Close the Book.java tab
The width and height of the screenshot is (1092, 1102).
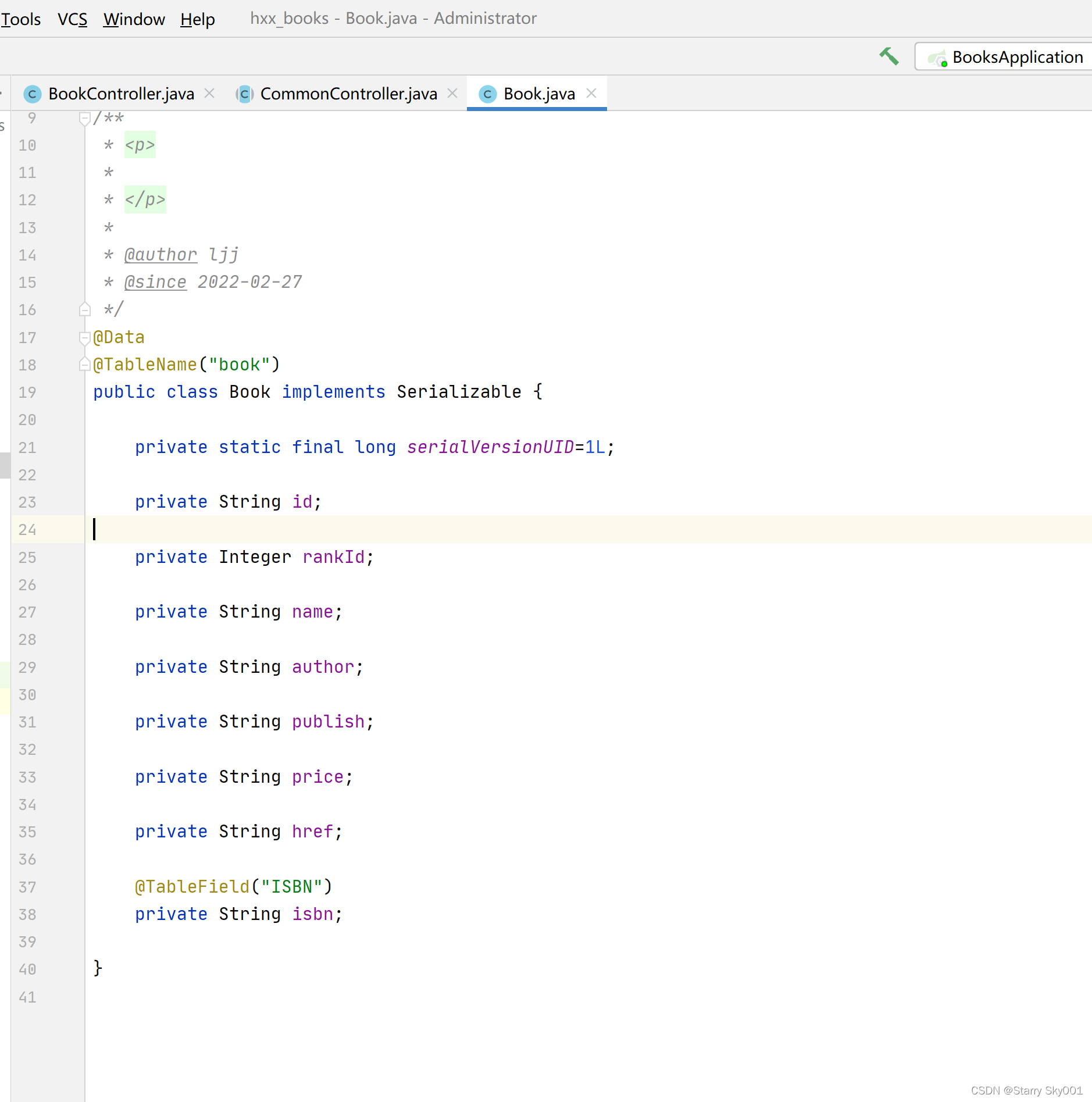pos(591,93)
